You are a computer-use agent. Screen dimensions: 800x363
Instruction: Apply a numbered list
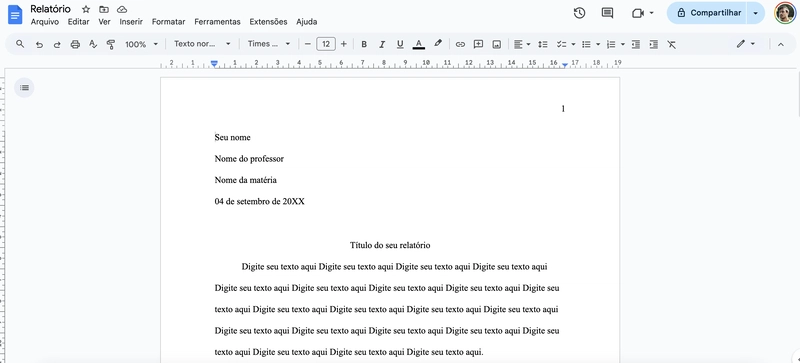pyautogui.click(x=611, y=44)
